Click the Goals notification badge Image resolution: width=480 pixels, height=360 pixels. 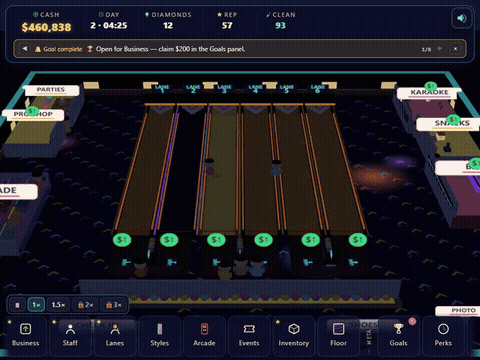point(412,321)
